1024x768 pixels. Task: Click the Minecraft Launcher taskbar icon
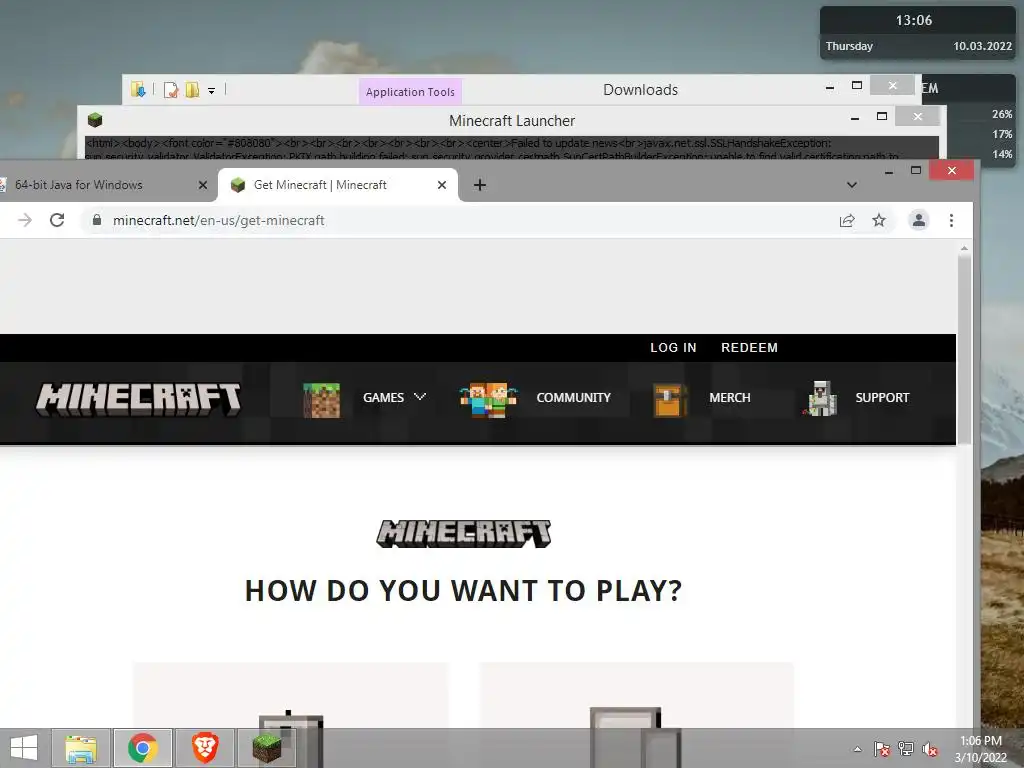coord(266,748)
